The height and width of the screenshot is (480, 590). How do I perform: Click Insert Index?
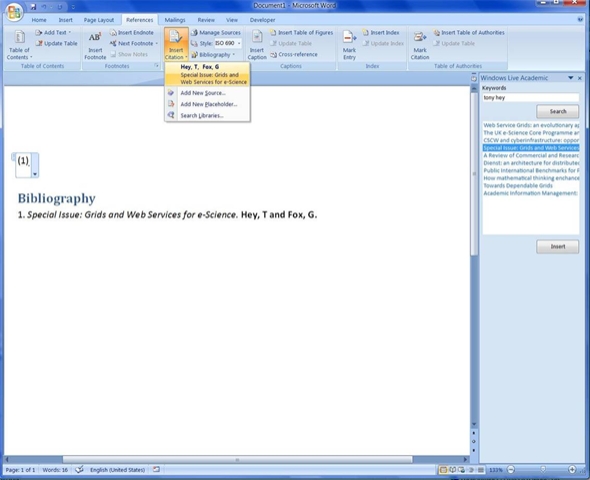(381, 32)
